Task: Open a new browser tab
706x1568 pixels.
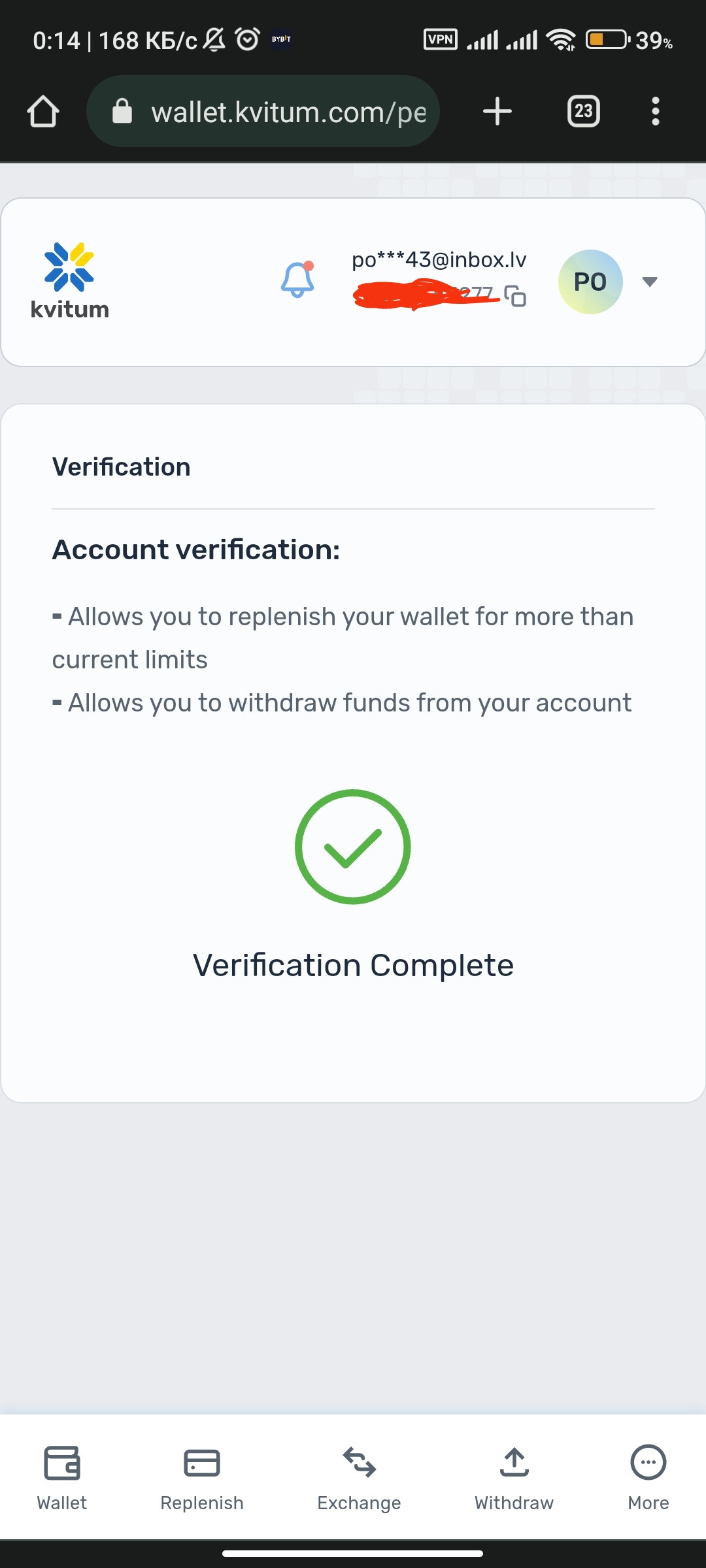Action: (x=497, y=111)
